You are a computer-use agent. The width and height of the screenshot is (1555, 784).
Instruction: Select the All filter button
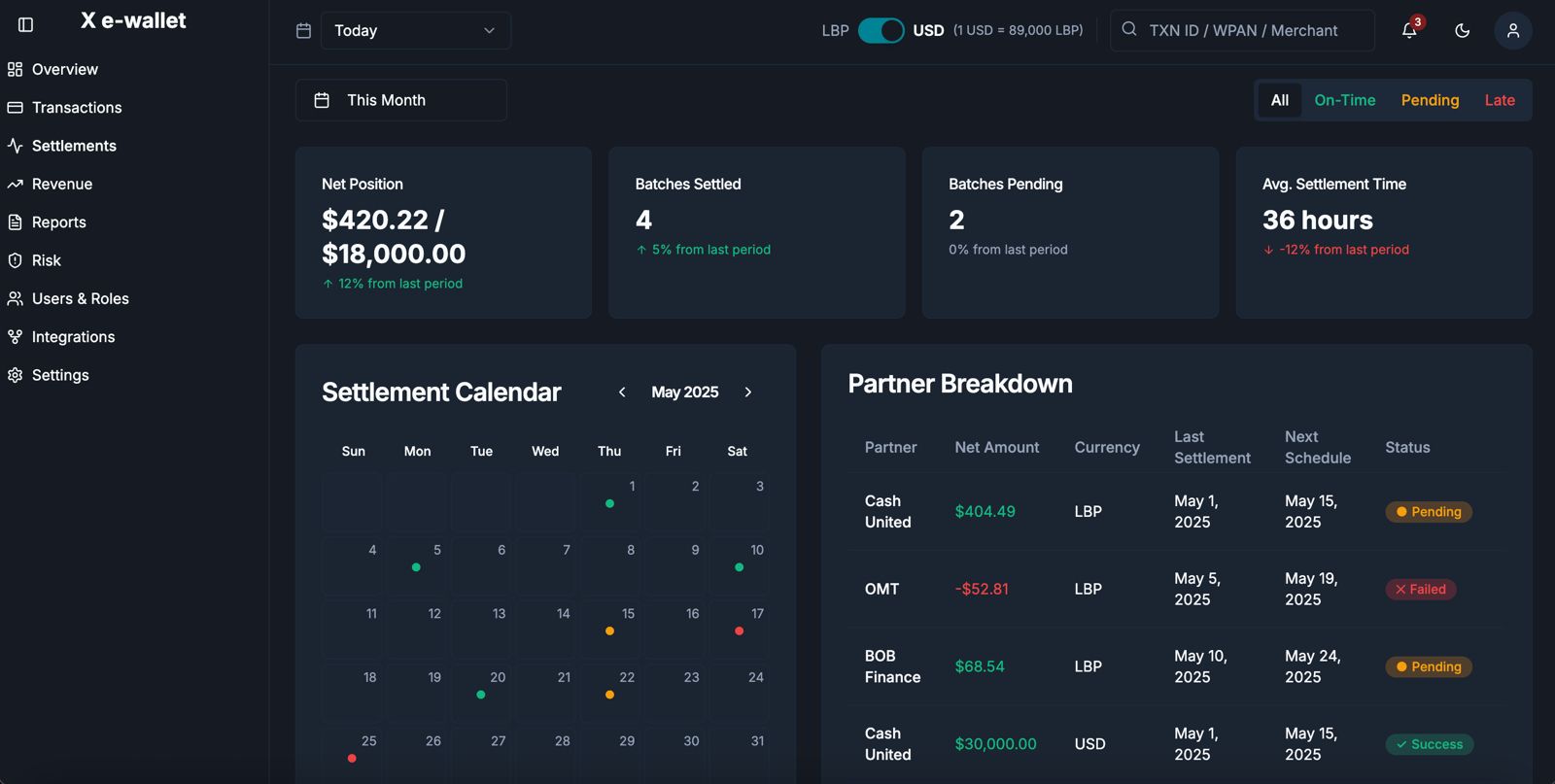pos(1279,100)
